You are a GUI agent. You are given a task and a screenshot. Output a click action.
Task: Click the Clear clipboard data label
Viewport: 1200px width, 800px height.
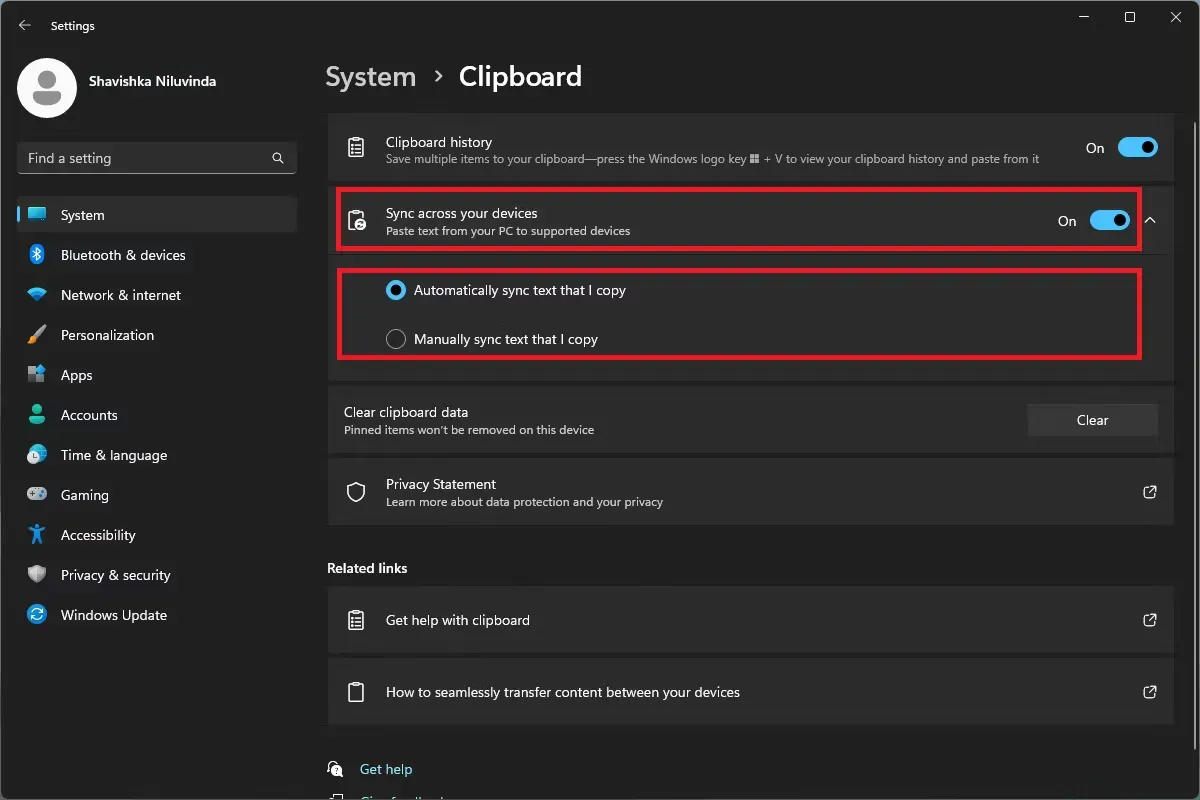point(406,412)
